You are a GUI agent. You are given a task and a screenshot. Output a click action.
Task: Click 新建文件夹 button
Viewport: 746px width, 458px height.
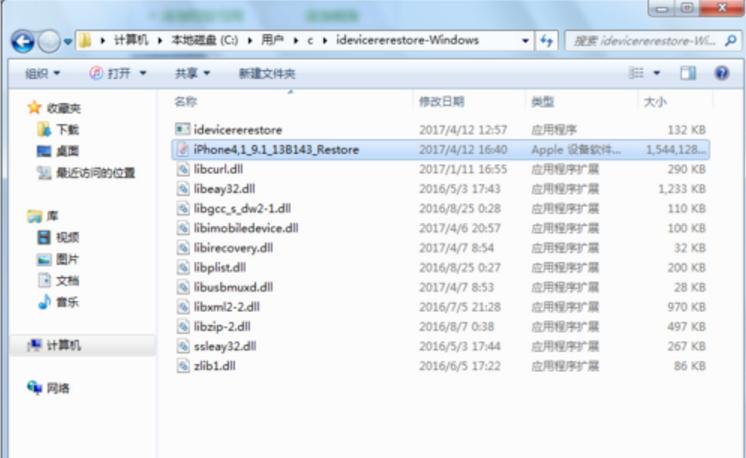(x=266, y=74)
